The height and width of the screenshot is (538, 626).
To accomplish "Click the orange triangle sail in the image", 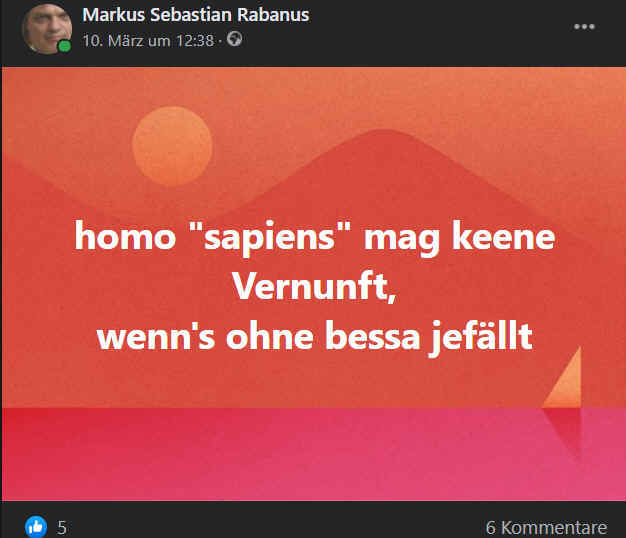I will [563, 377].
